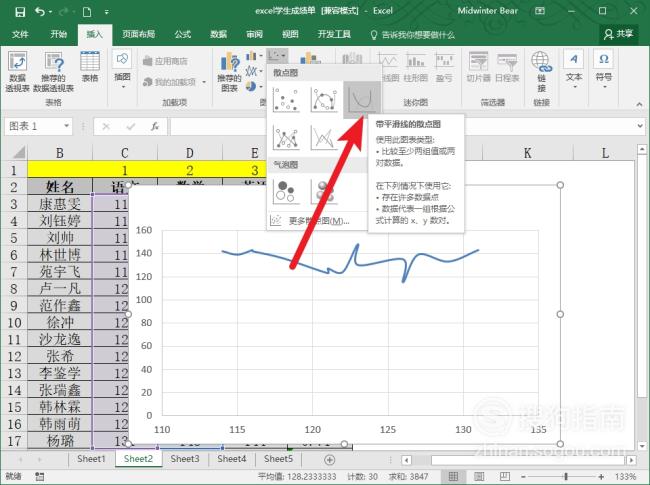The height and width of the screenshot is (485, 650).
Task: Switch to the 数据 ribbon tab
Action: pyautogui.click(x=218, y=34)
